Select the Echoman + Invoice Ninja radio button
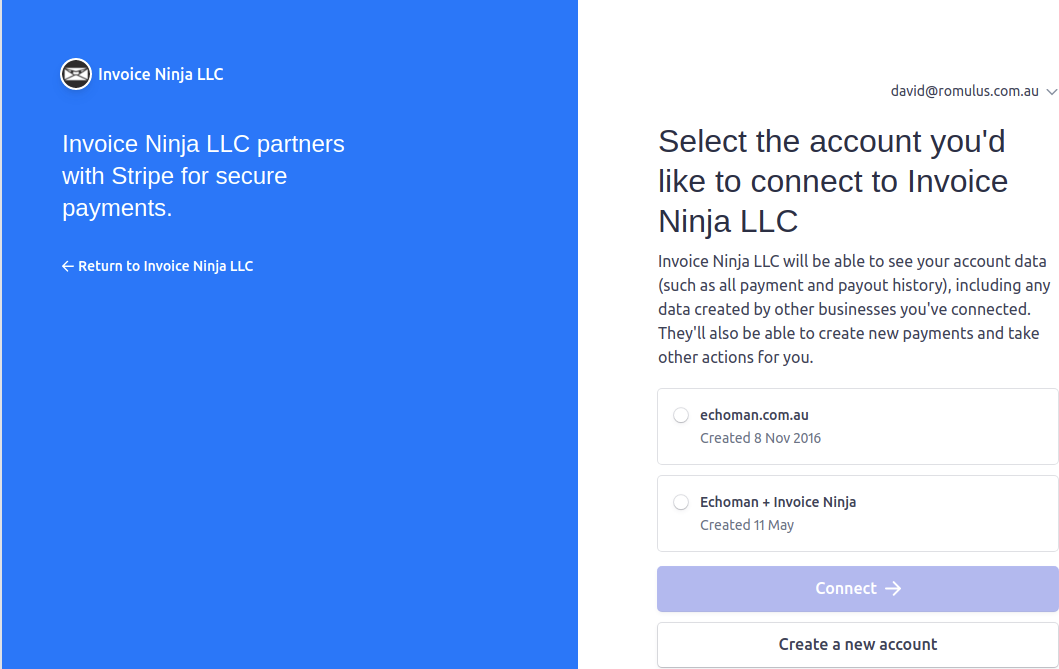Image resolution: width=1059 pixels, height=669 pixels. (681, 502)
